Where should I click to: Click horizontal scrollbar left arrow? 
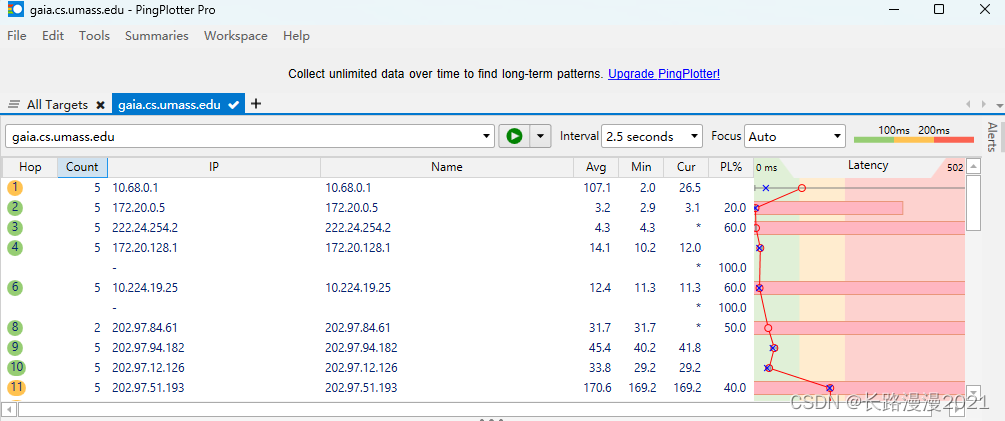(x=10, y=408)
